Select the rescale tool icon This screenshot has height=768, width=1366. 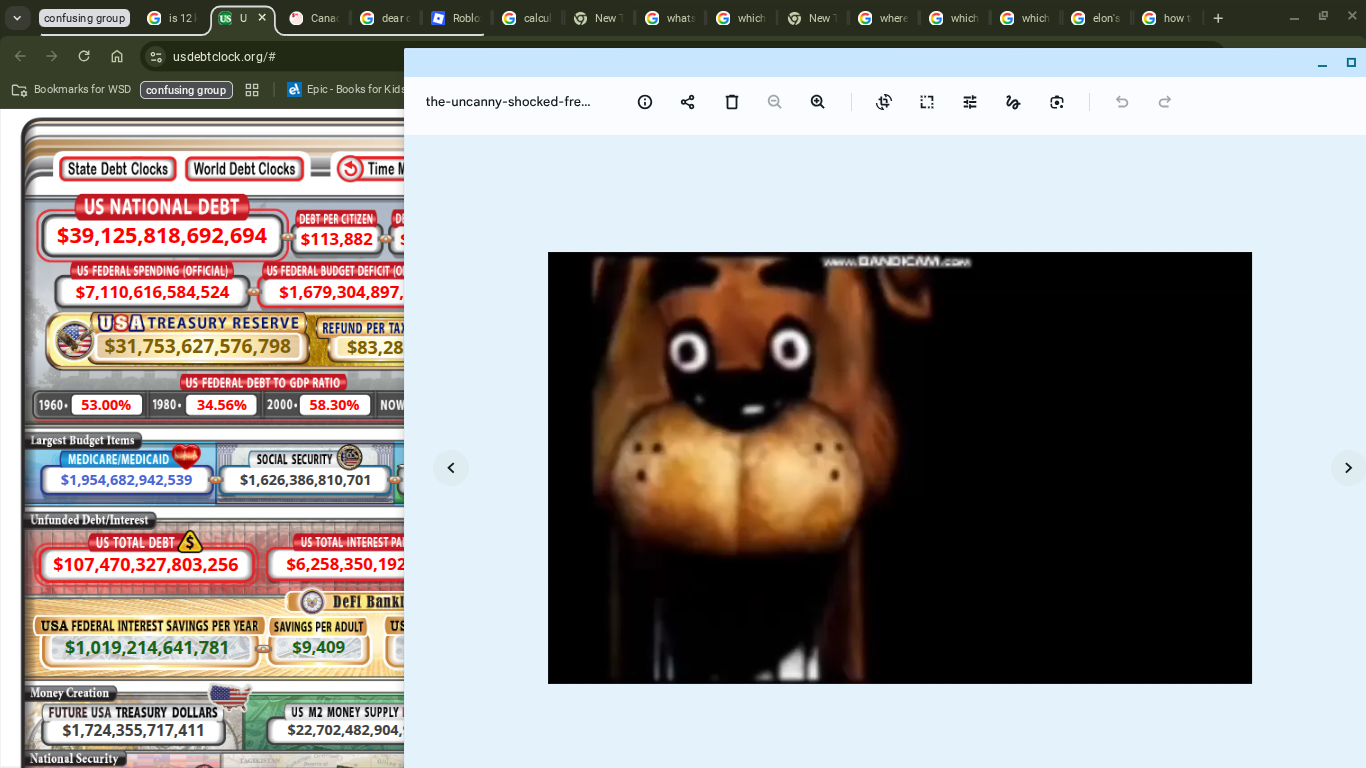927,102
